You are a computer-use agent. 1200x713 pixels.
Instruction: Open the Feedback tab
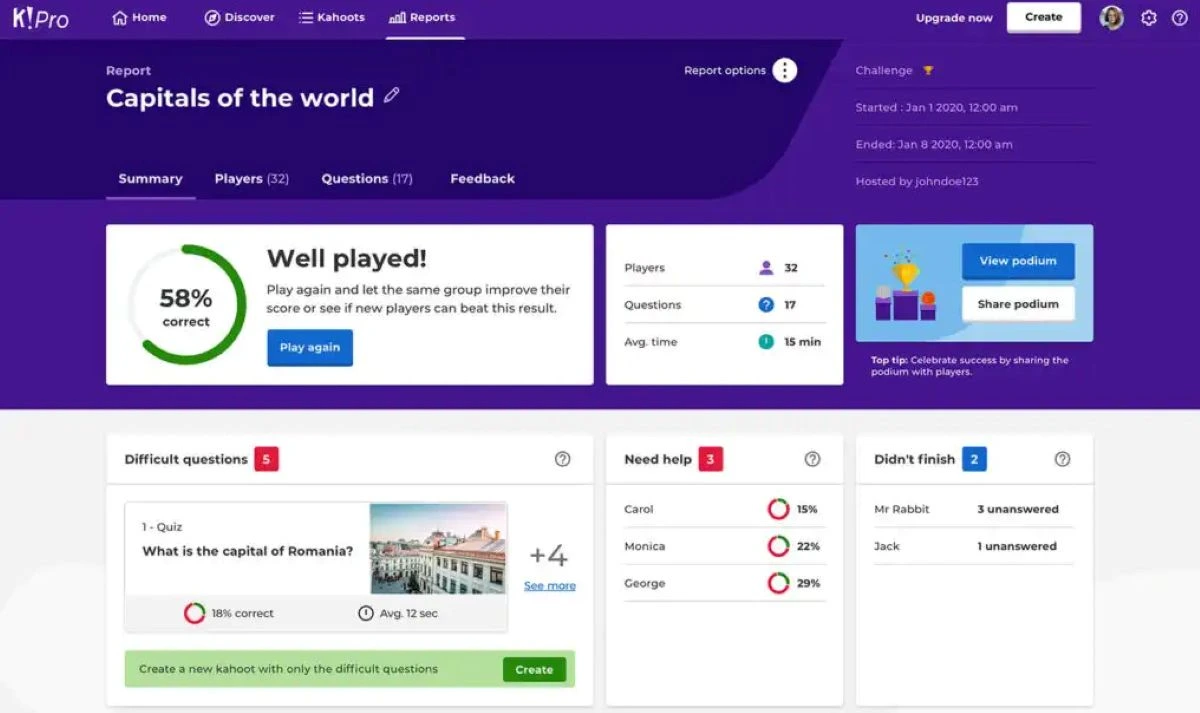482,179
